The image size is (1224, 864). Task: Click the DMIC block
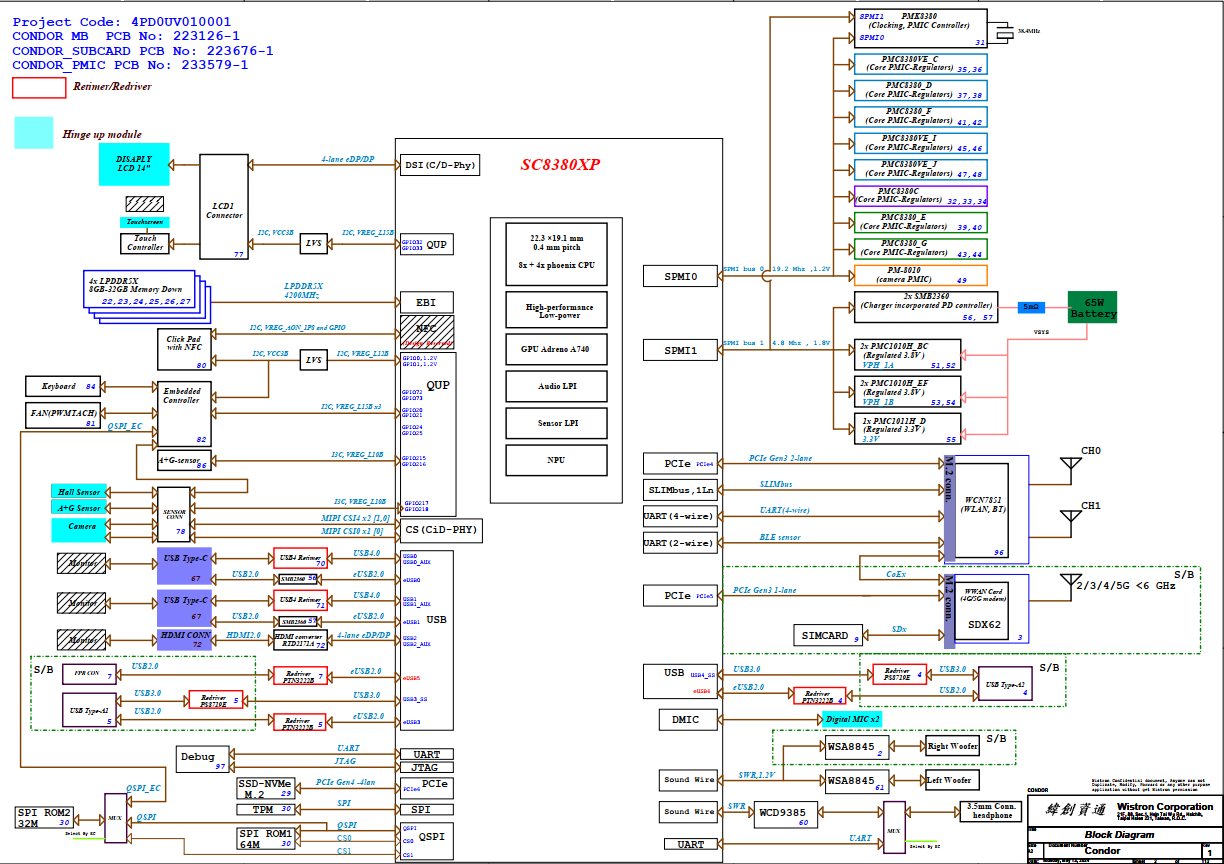coord(687,719)
